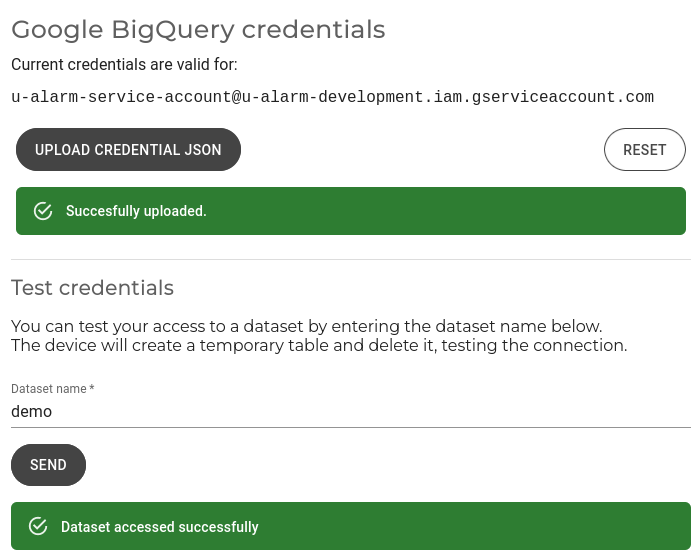Click the "Current credentials are valid for:" text
The width and height of the screenshot is (699, 558).
coord(124,65)
